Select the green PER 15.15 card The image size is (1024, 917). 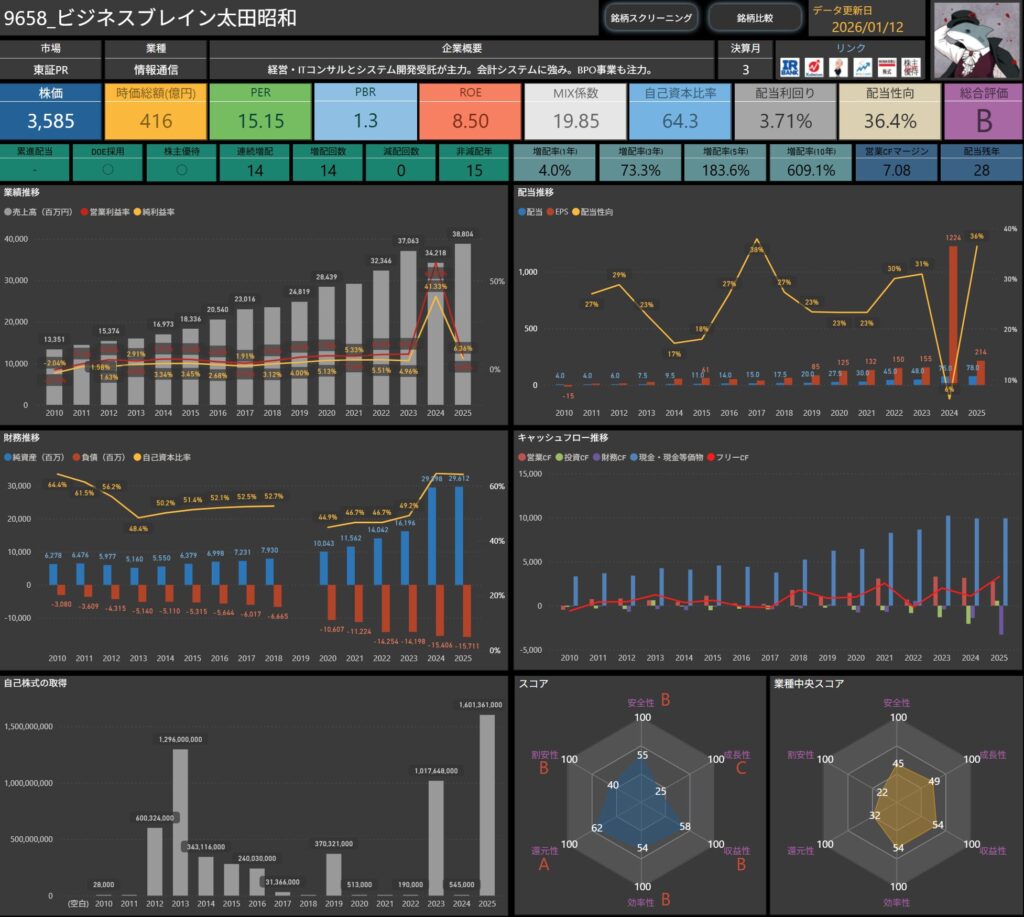click(260, 112)
